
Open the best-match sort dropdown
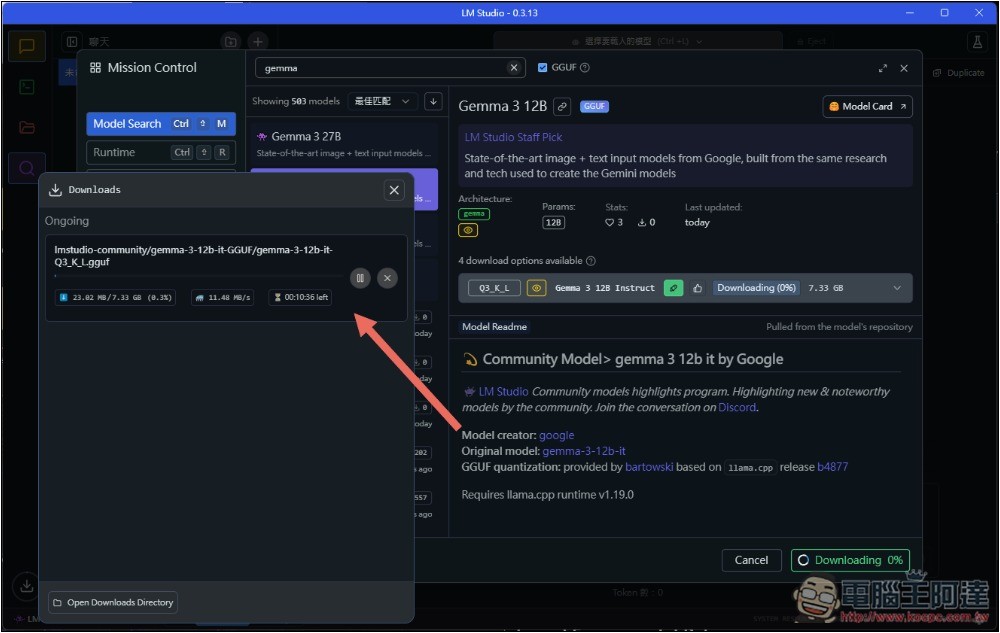coord(383,101)
